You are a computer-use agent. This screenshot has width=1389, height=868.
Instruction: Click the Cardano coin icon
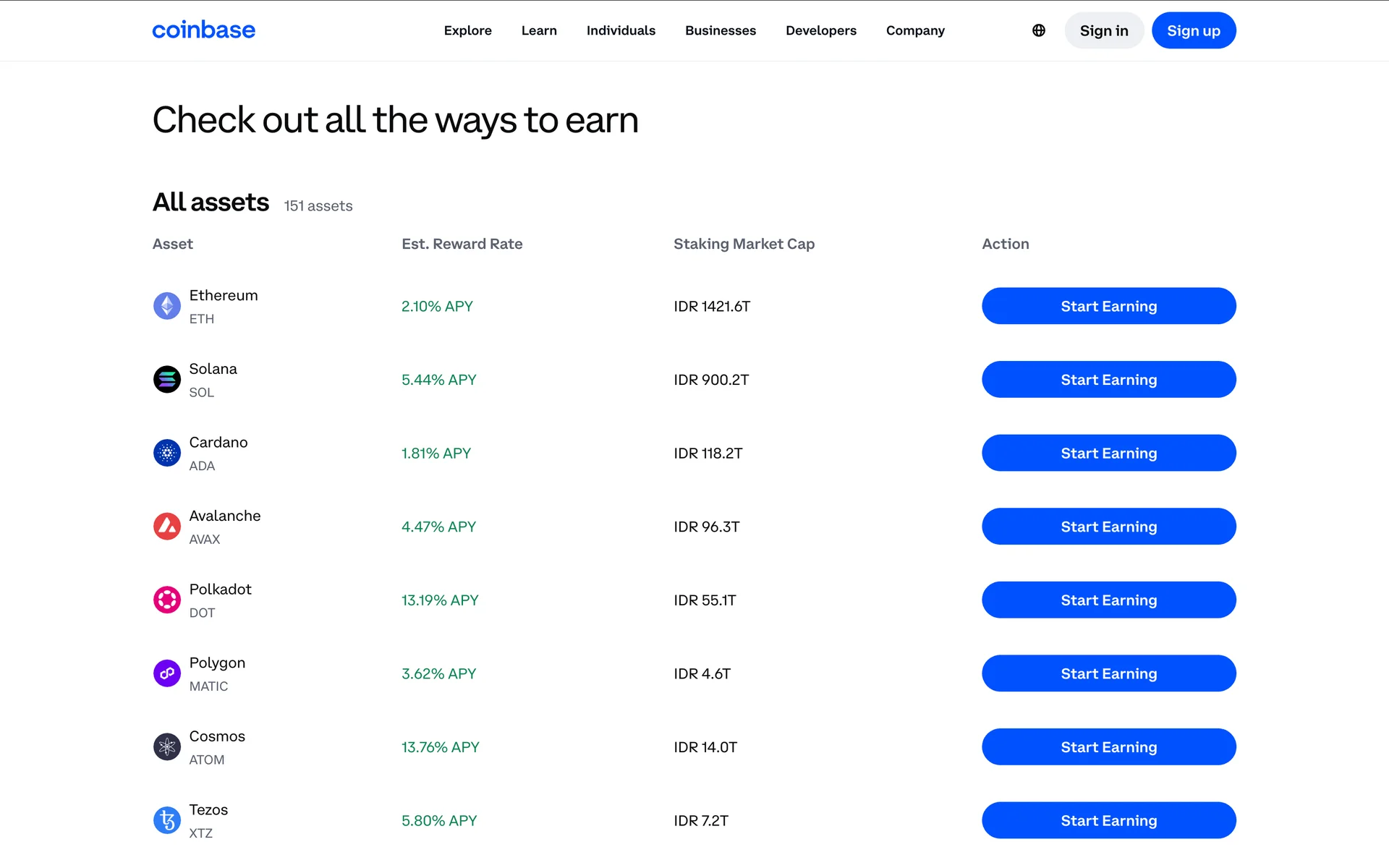(167, 454)
